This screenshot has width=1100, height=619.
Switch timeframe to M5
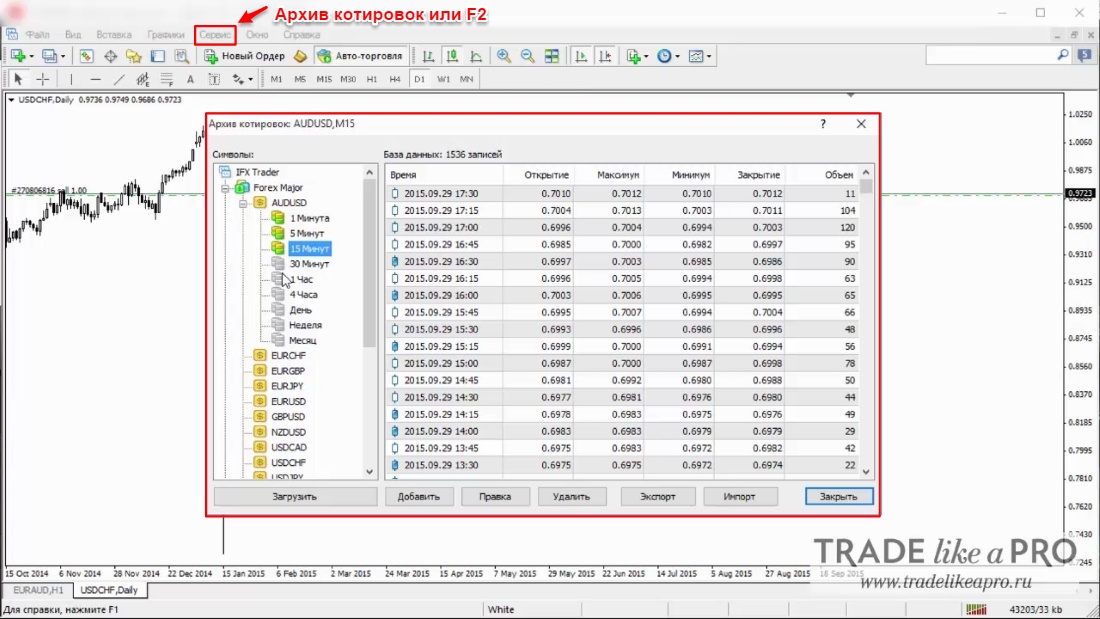click(x=300, y=79)
